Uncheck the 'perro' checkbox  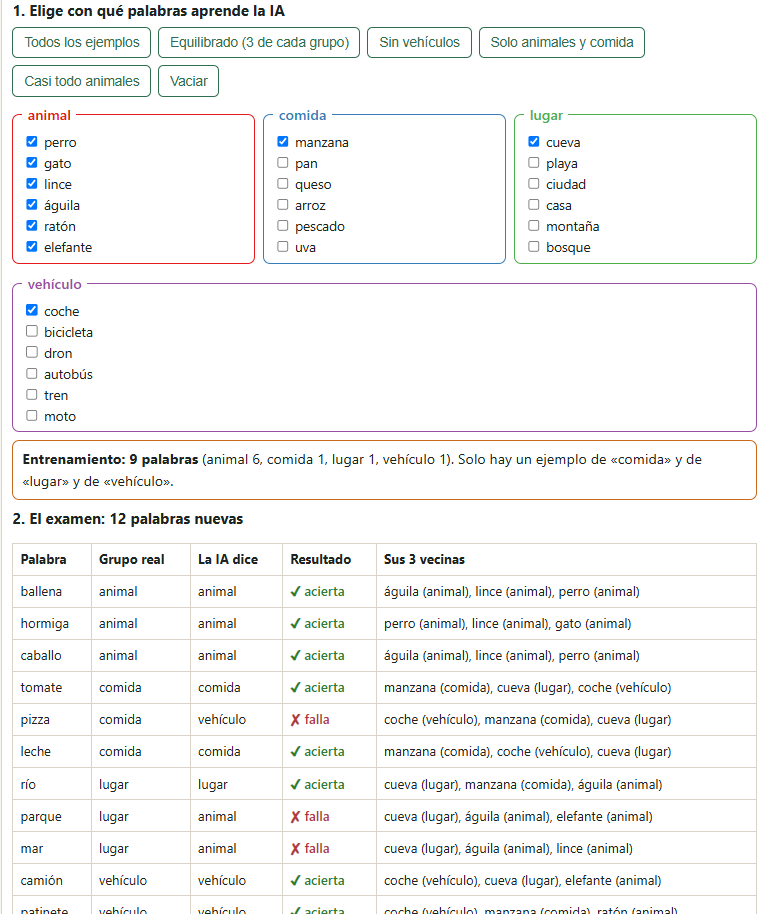[x=32, y=142]
